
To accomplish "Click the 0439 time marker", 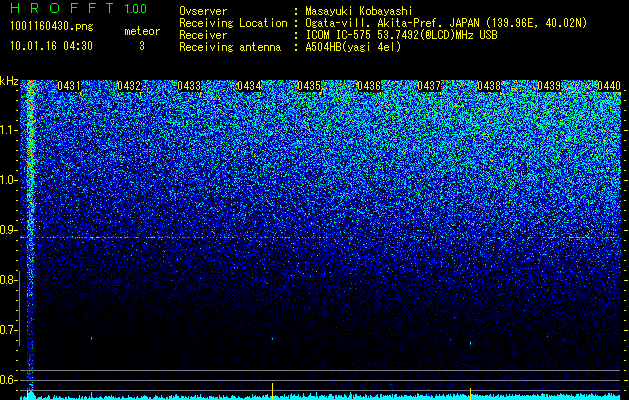I will [549, 86].
